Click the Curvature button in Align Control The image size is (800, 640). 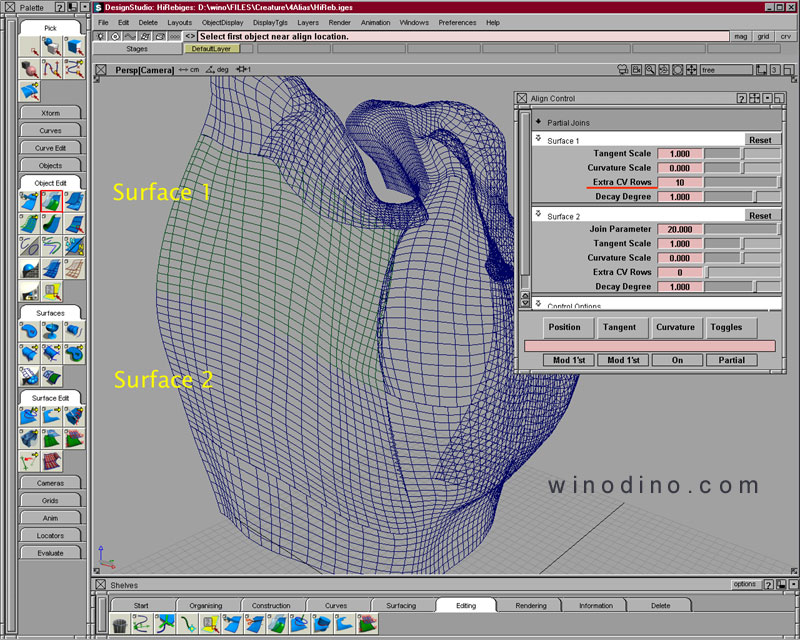675,327
